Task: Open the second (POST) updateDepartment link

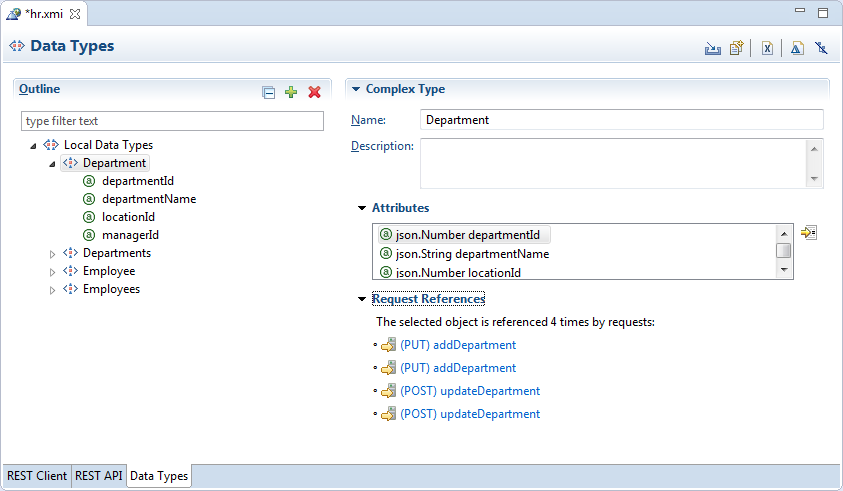Action: 470,415
